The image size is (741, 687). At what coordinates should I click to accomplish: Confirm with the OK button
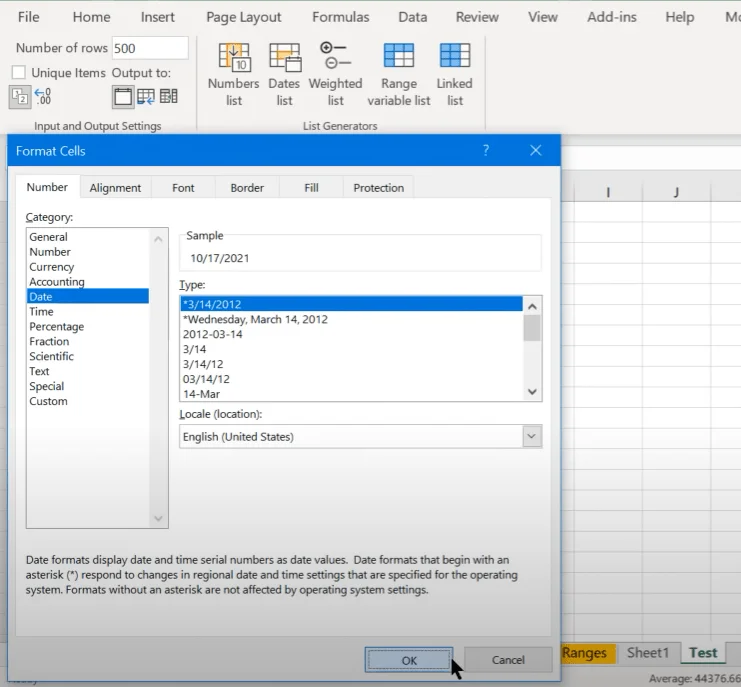[x=409, y=660]
